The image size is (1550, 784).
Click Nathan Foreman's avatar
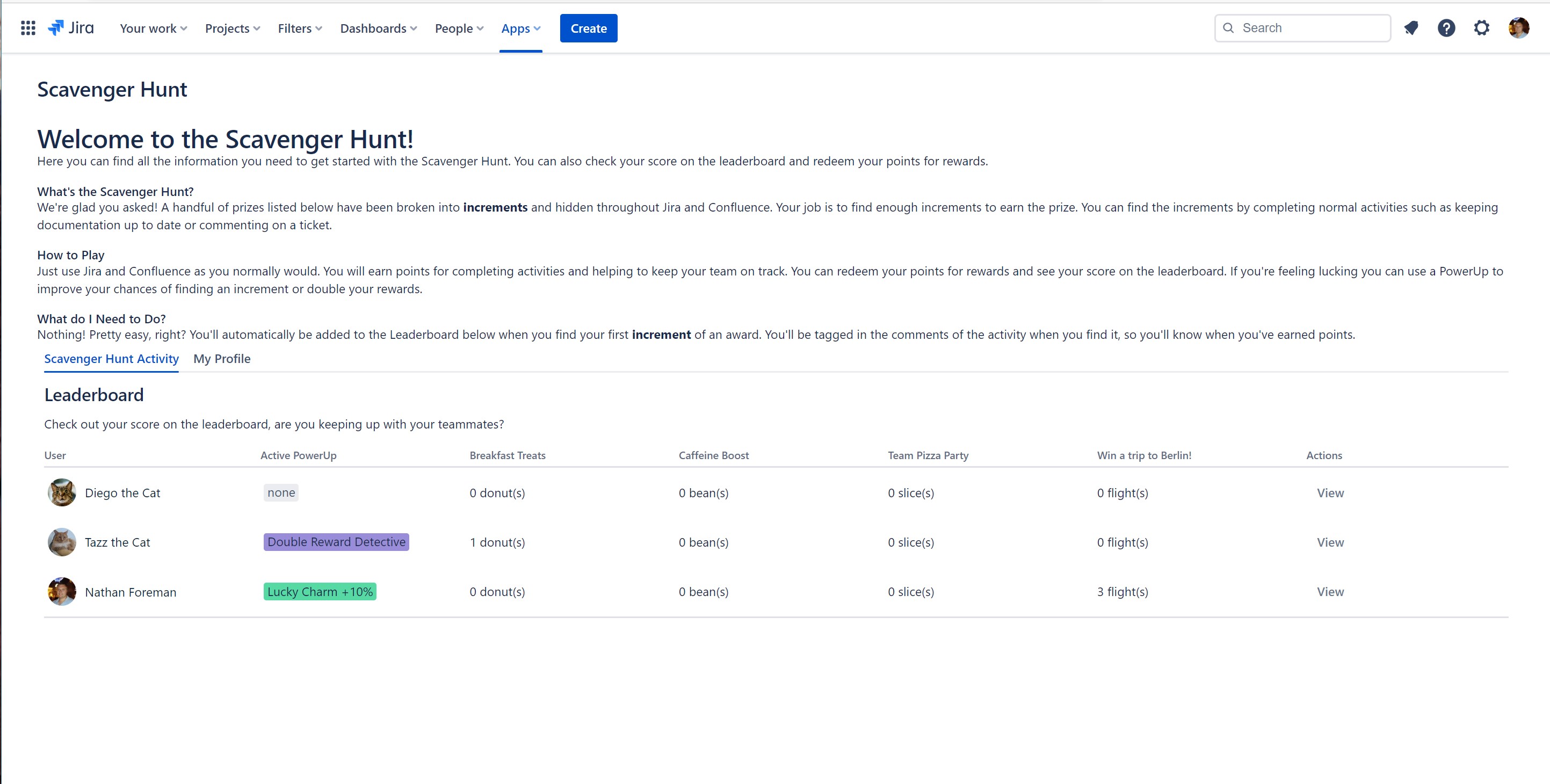(61, 592)
